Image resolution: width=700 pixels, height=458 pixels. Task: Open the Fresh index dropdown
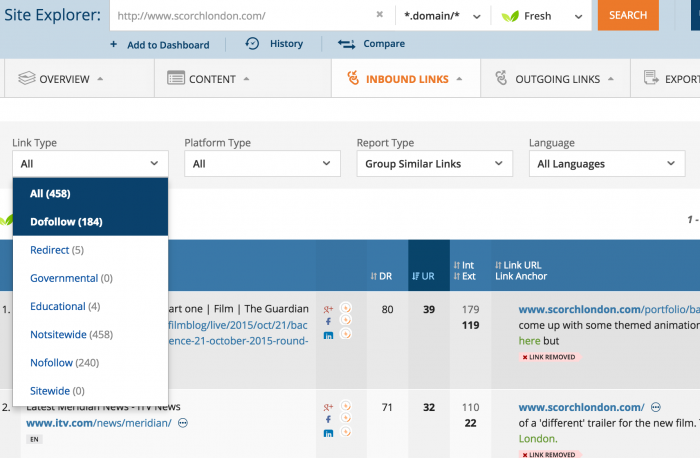point(544,16)
